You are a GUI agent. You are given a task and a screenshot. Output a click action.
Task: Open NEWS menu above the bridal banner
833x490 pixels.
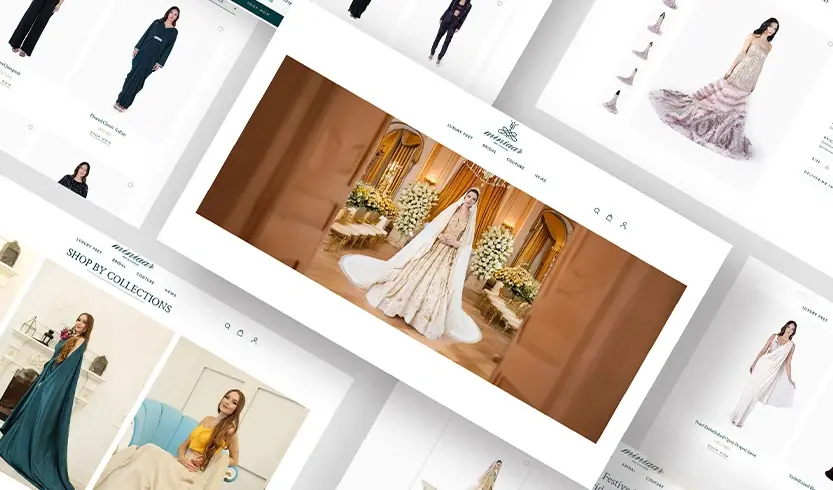pyautogui.click(x=540, y=177)
